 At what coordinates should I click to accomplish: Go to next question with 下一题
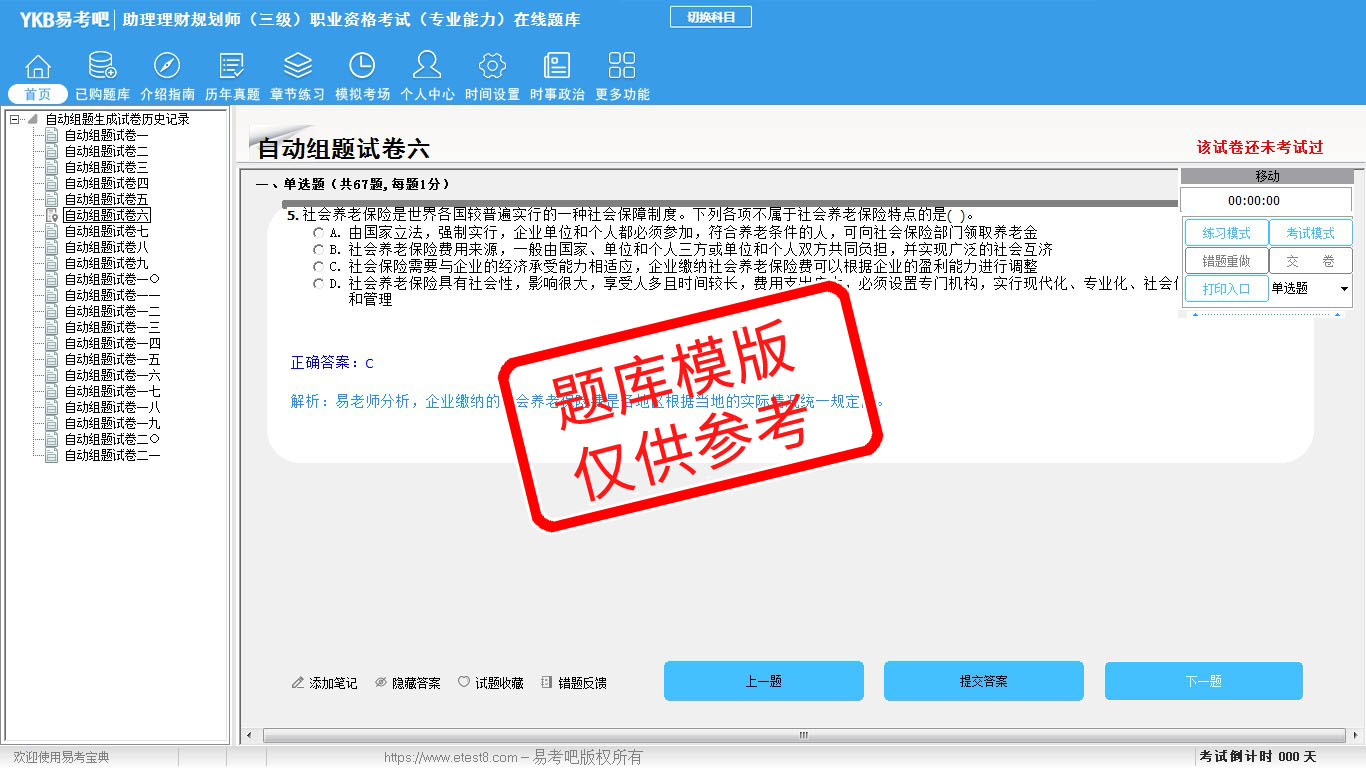click(x=1203, y=681)
